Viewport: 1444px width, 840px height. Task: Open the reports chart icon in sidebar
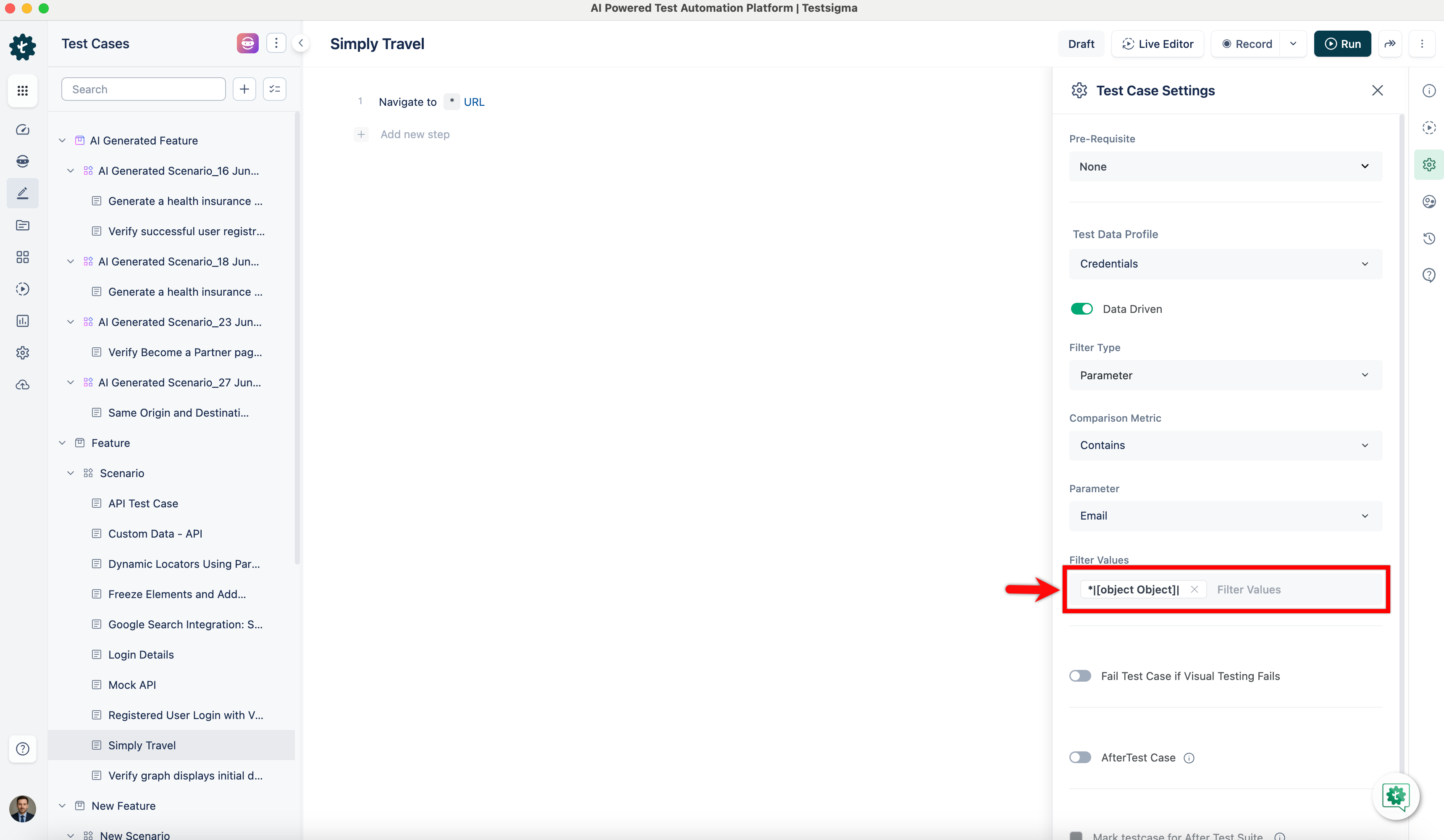point(22,321)
